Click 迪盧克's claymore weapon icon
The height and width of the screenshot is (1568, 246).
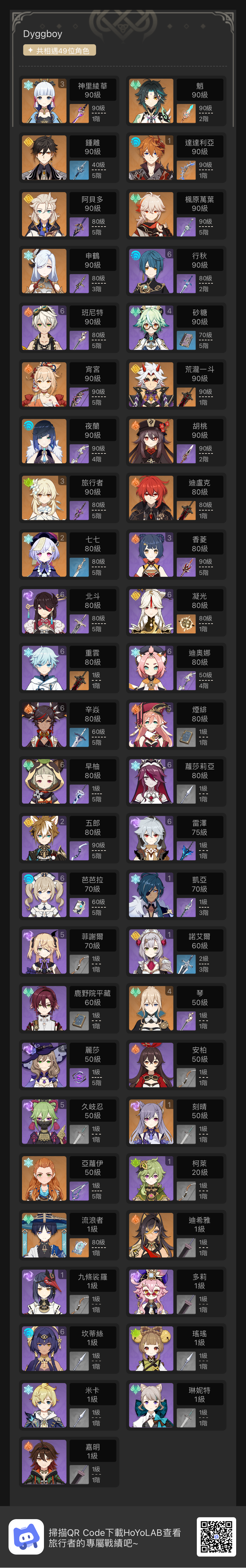[186, 510]
